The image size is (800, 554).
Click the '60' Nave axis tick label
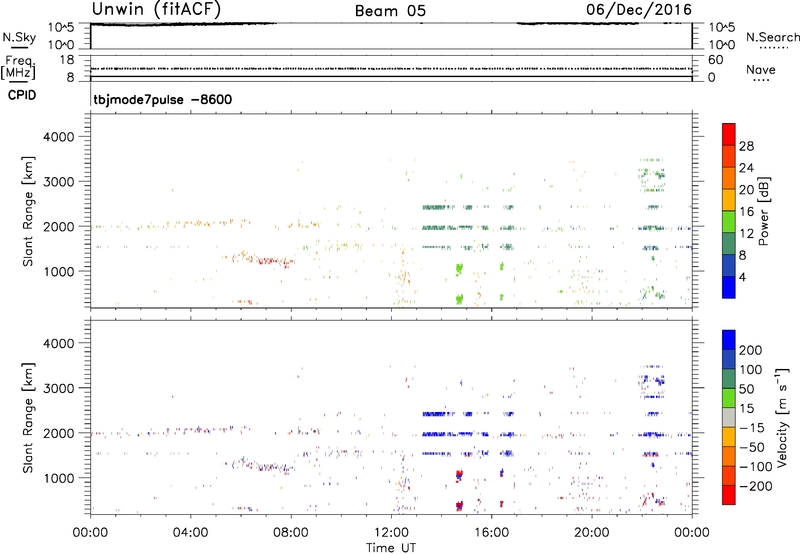(715, 60)
